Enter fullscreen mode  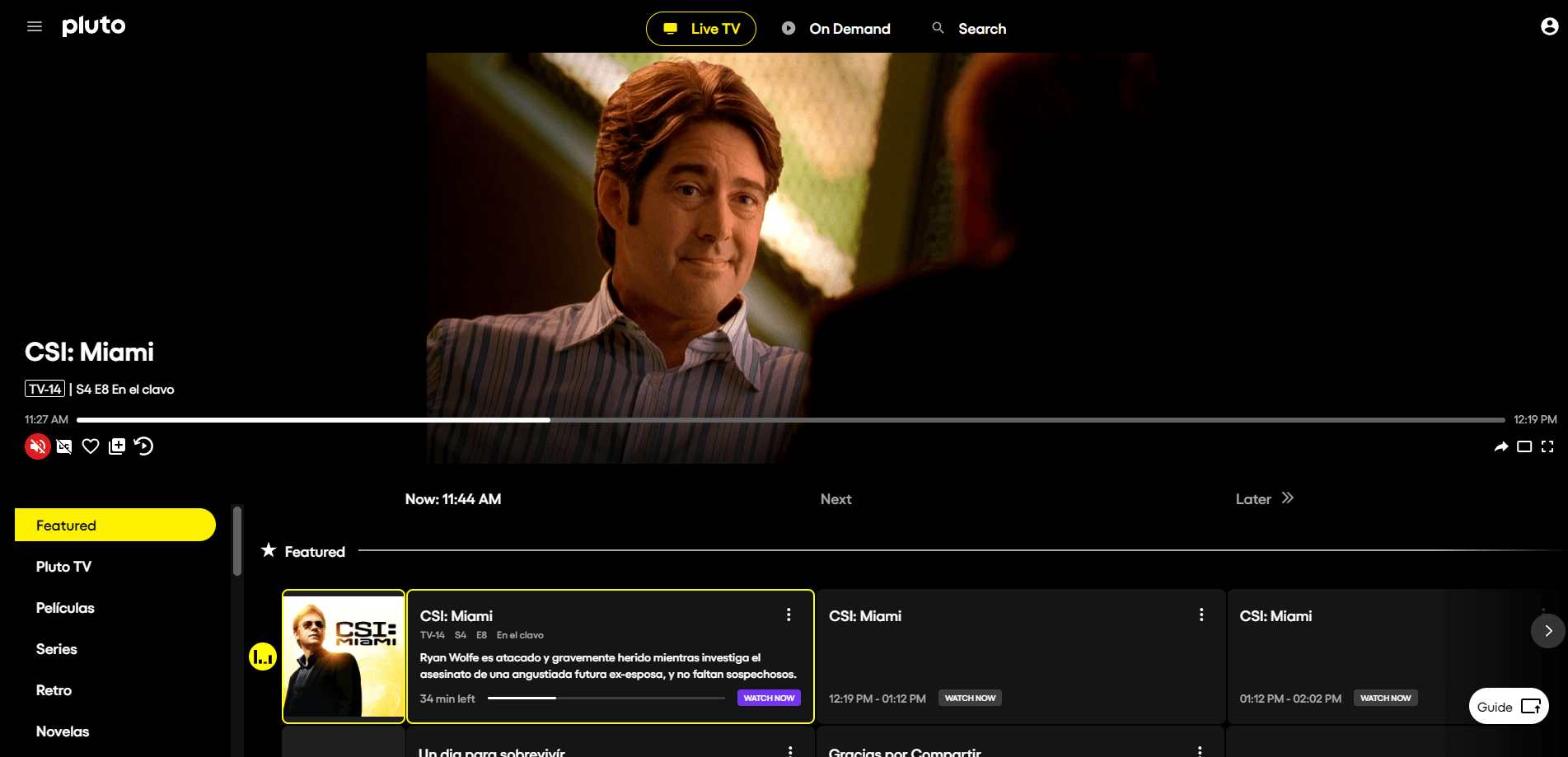[x=1547, y=446]
